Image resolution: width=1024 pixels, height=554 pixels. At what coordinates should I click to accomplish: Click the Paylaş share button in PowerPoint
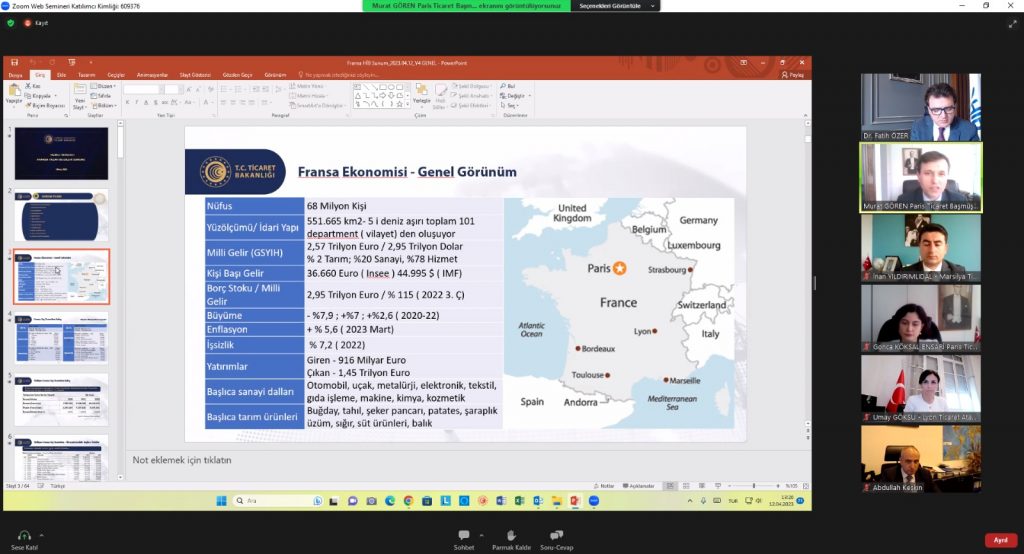point(793,75)
